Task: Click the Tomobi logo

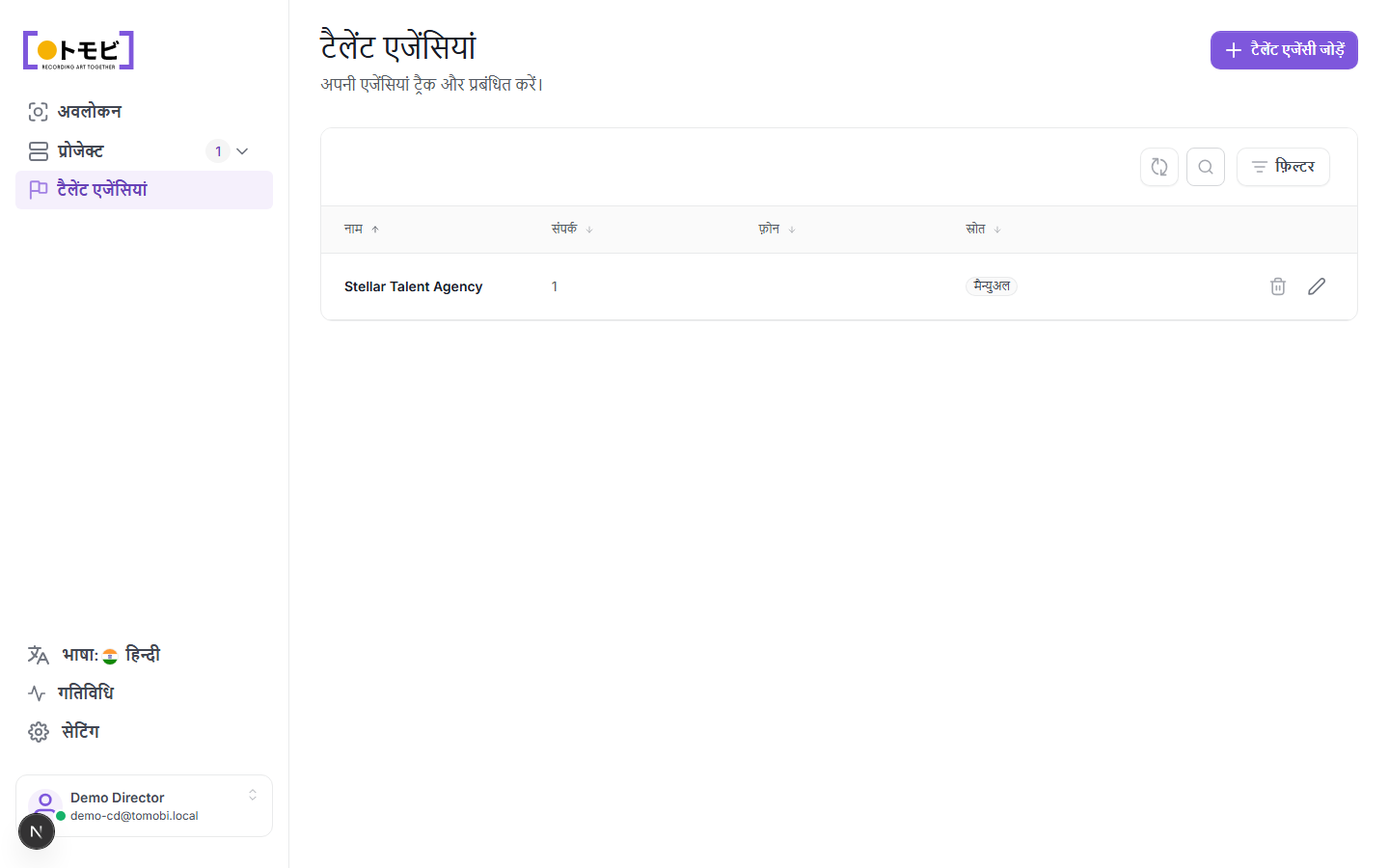Action: [78, 50]
